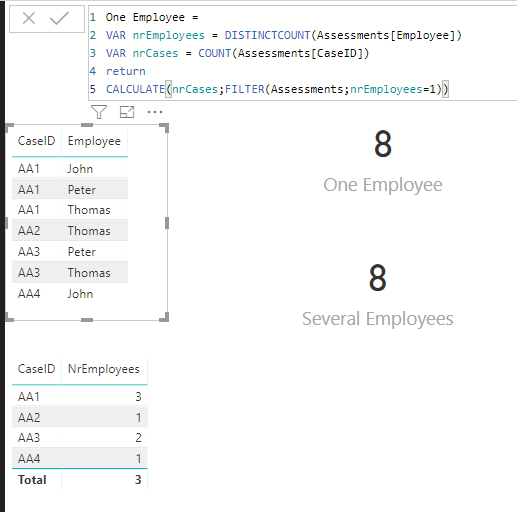Viewport: 517px width, 512px height.
Task: Grab the top-right resize handle of table visual
Action: click(164, 128)
